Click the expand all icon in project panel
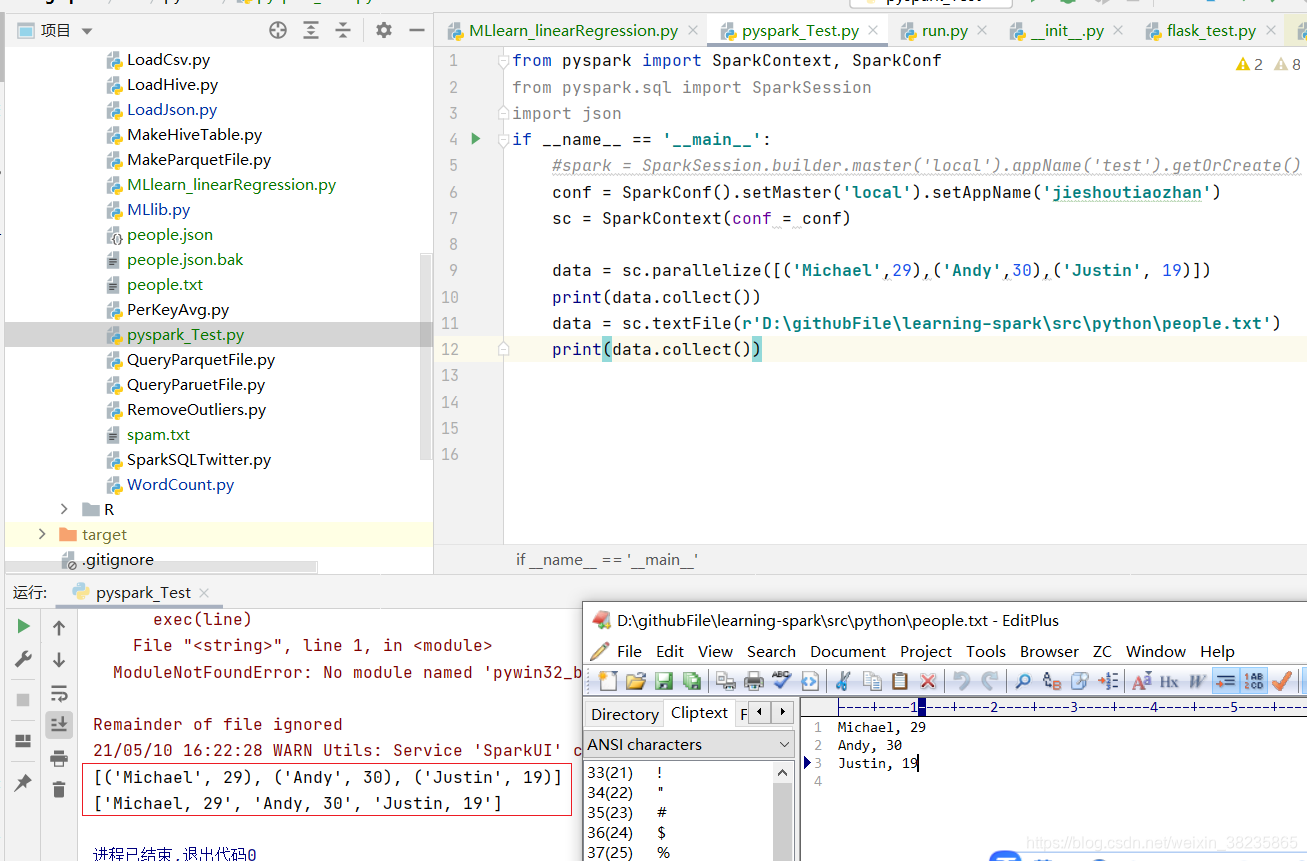 [311, 31]
